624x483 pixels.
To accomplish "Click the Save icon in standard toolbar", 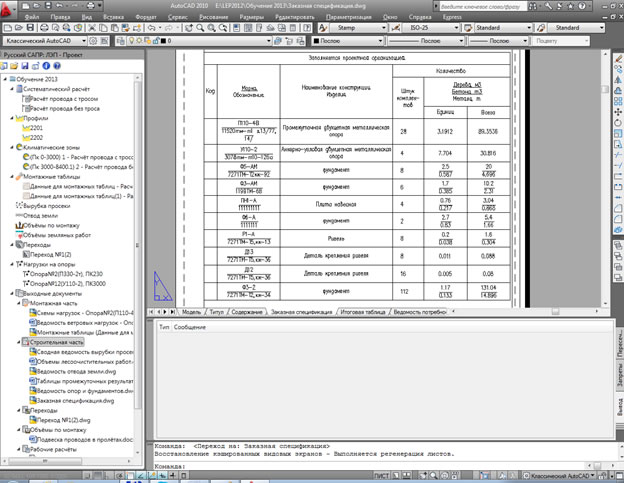I will tap(30, 28).
